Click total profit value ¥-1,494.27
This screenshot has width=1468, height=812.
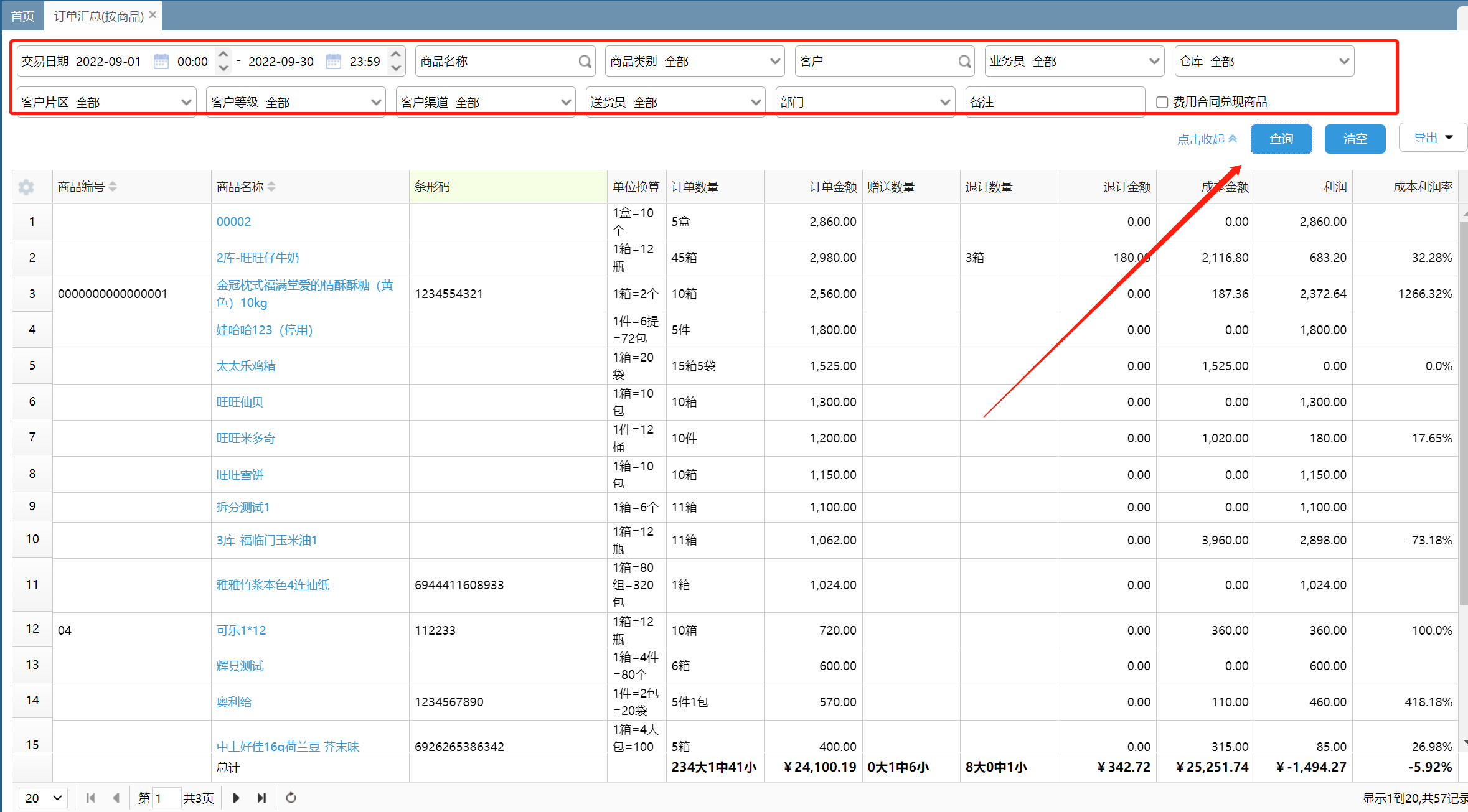(1311, 767)
